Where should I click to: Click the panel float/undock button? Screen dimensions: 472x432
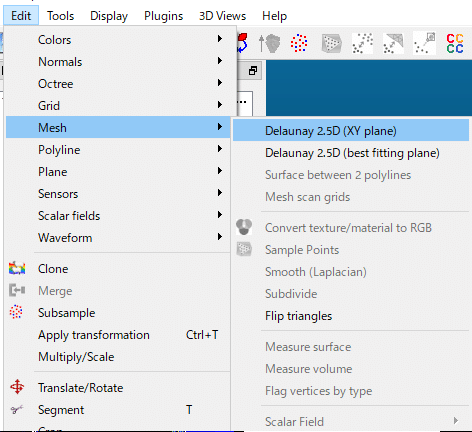click(253, 71)
